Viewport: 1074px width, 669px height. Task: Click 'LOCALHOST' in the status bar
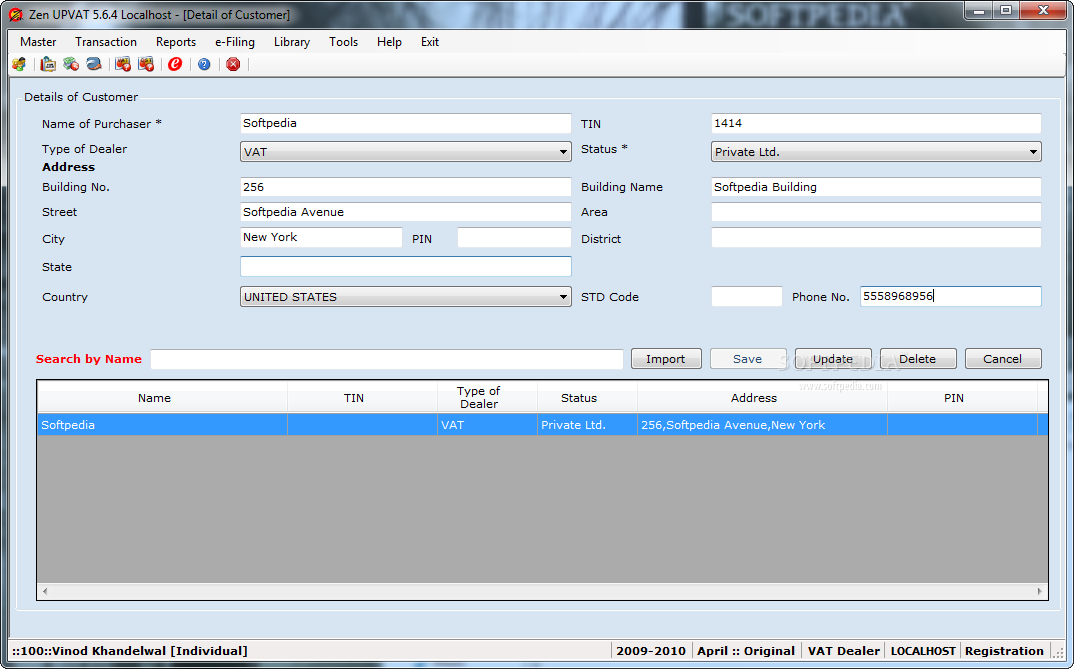click(923, 651)
